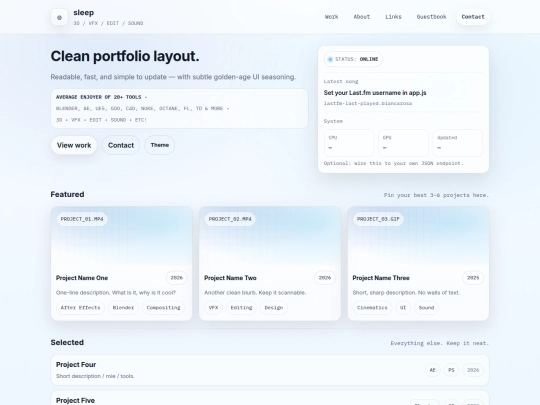
Task: Toggle the Theme button
Action: 160,145
